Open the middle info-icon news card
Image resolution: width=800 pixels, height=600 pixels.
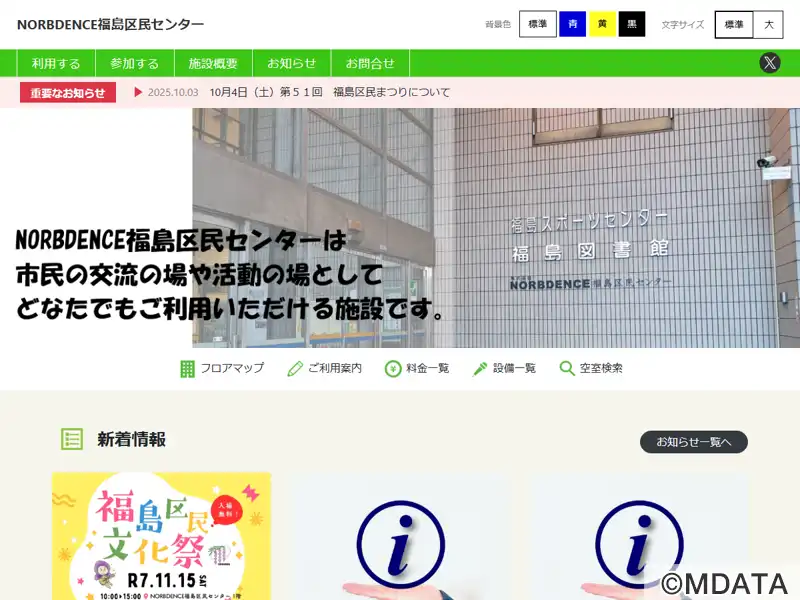[400, 536]
